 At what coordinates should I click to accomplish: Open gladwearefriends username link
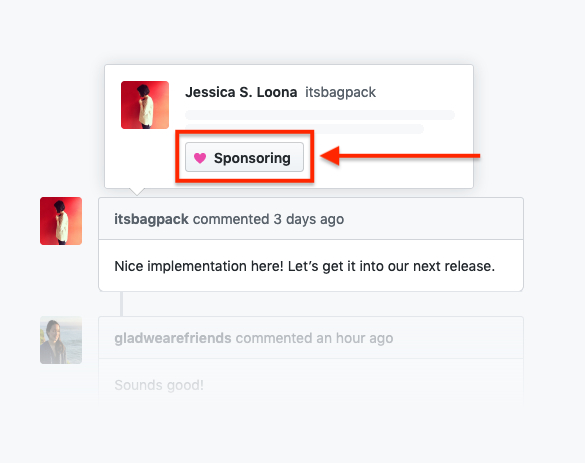pos(173,338)
